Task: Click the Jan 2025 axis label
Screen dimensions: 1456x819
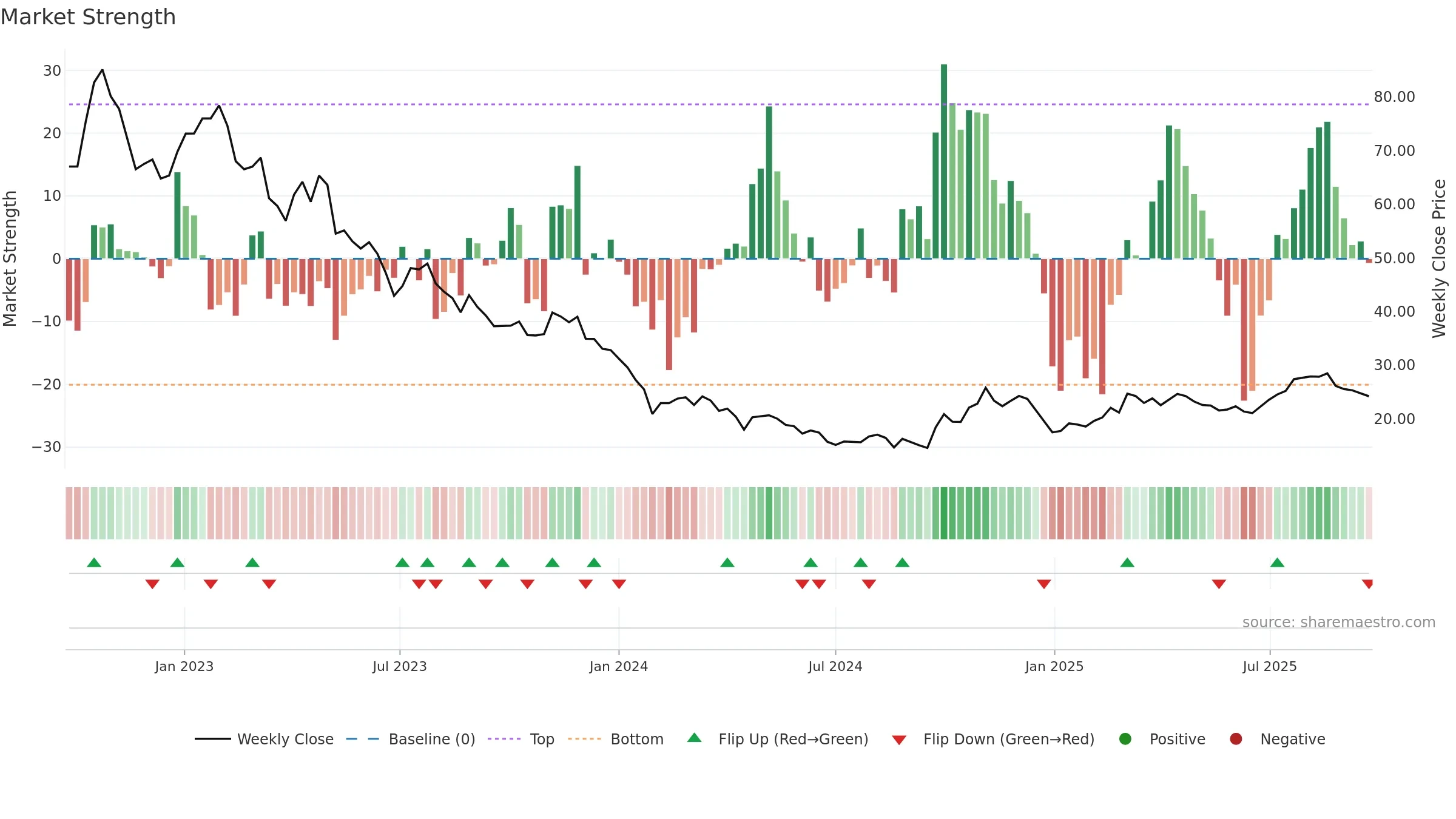Action: (1054, 666)
